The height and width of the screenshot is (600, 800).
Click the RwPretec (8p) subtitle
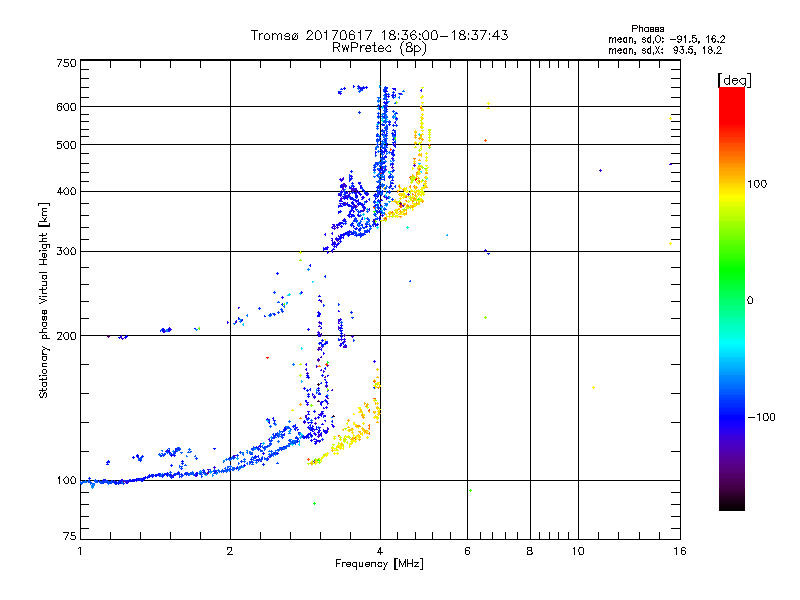click(x=379, y=48)
